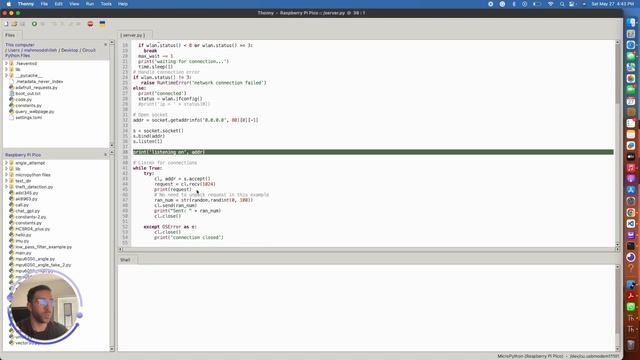This screenshot has width=640, height=360.
Task: Run current script with green play button
Action: tap(34, 24)
